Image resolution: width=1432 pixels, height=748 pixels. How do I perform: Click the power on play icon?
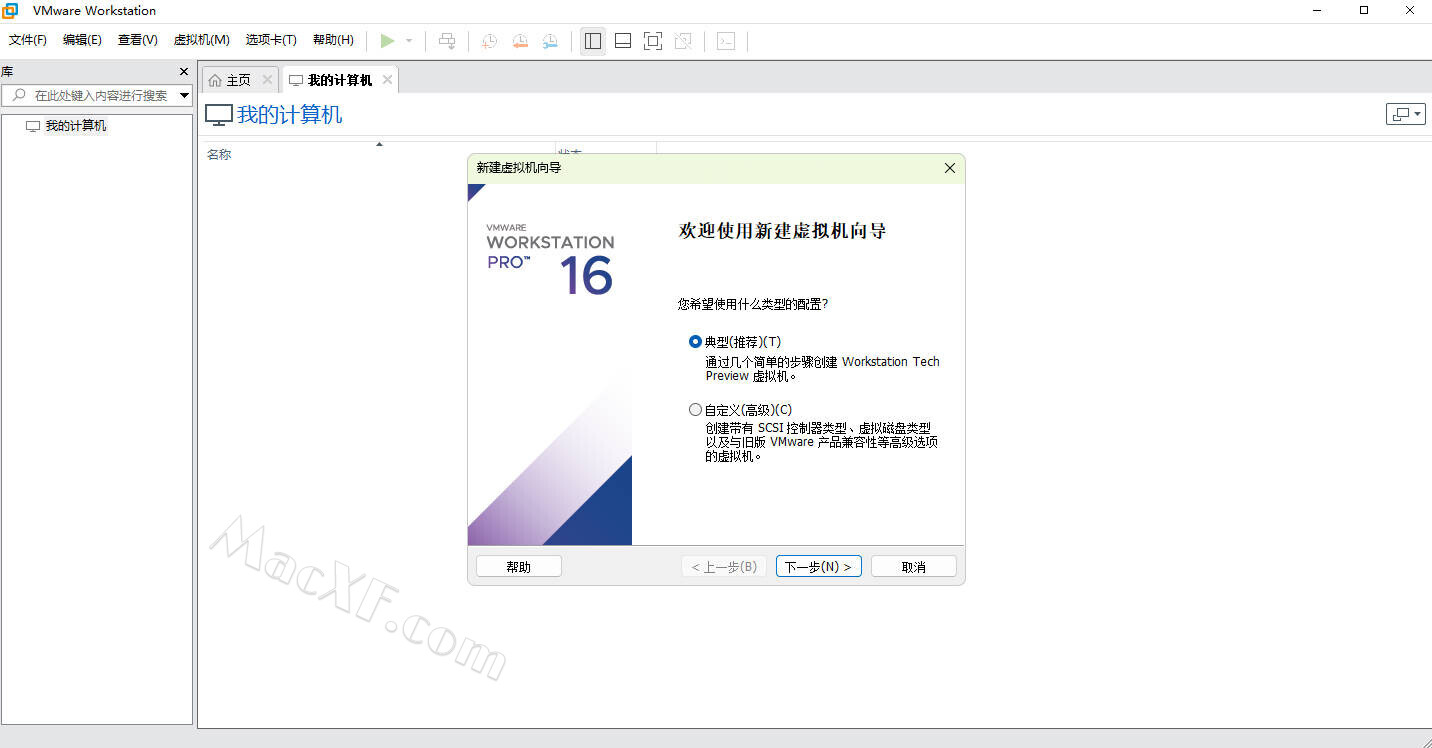click(387, 41)
